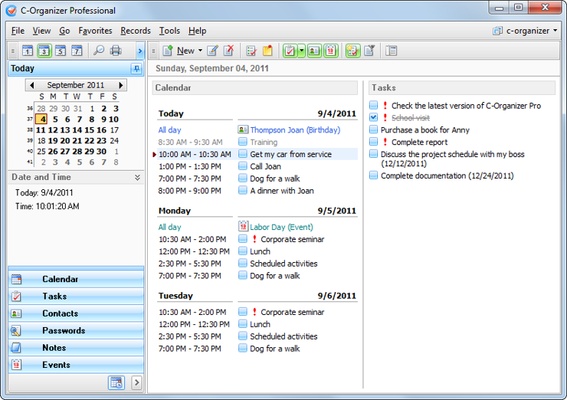
Task: Check off 'Check the latest version' task
Action: click(374, 105)
